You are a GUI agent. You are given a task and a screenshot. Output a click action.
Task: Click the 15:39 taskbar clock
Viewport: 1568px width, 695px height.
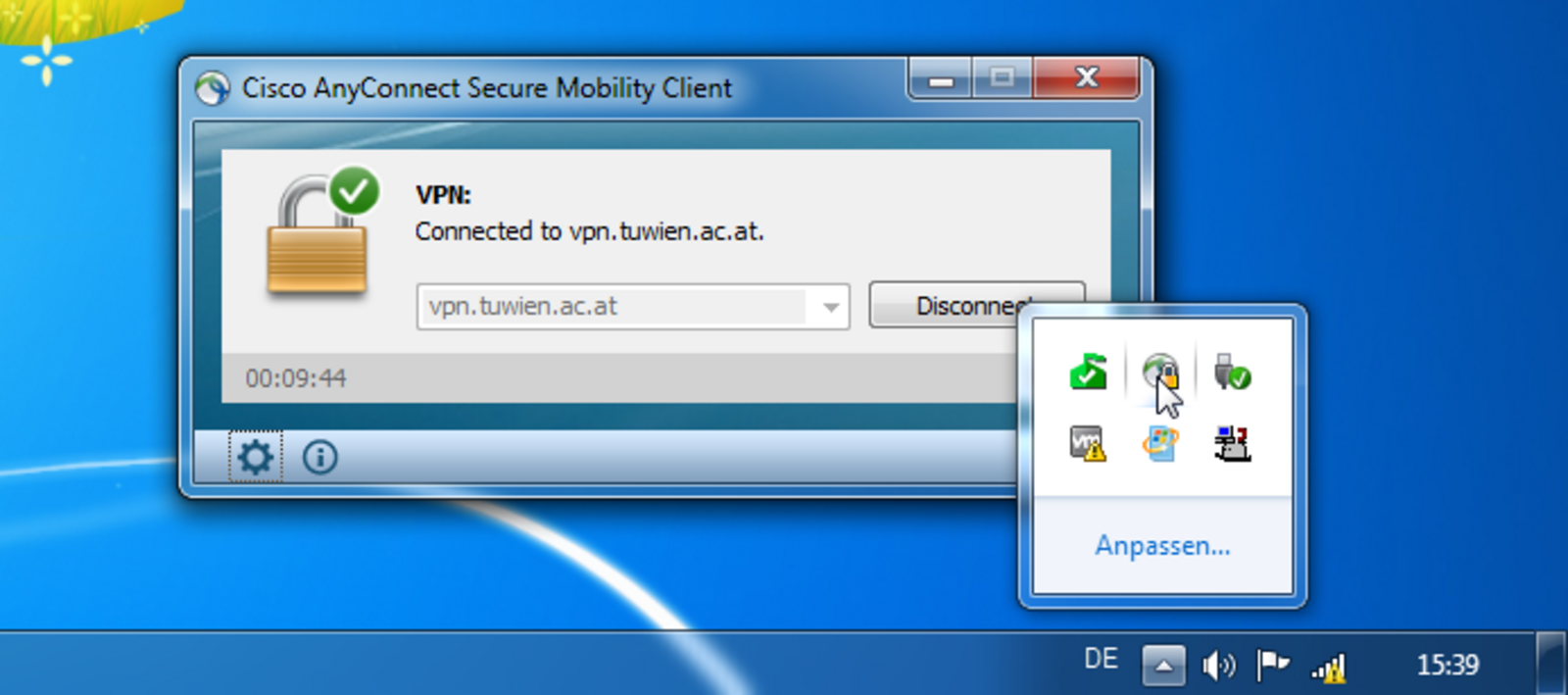1447,665
